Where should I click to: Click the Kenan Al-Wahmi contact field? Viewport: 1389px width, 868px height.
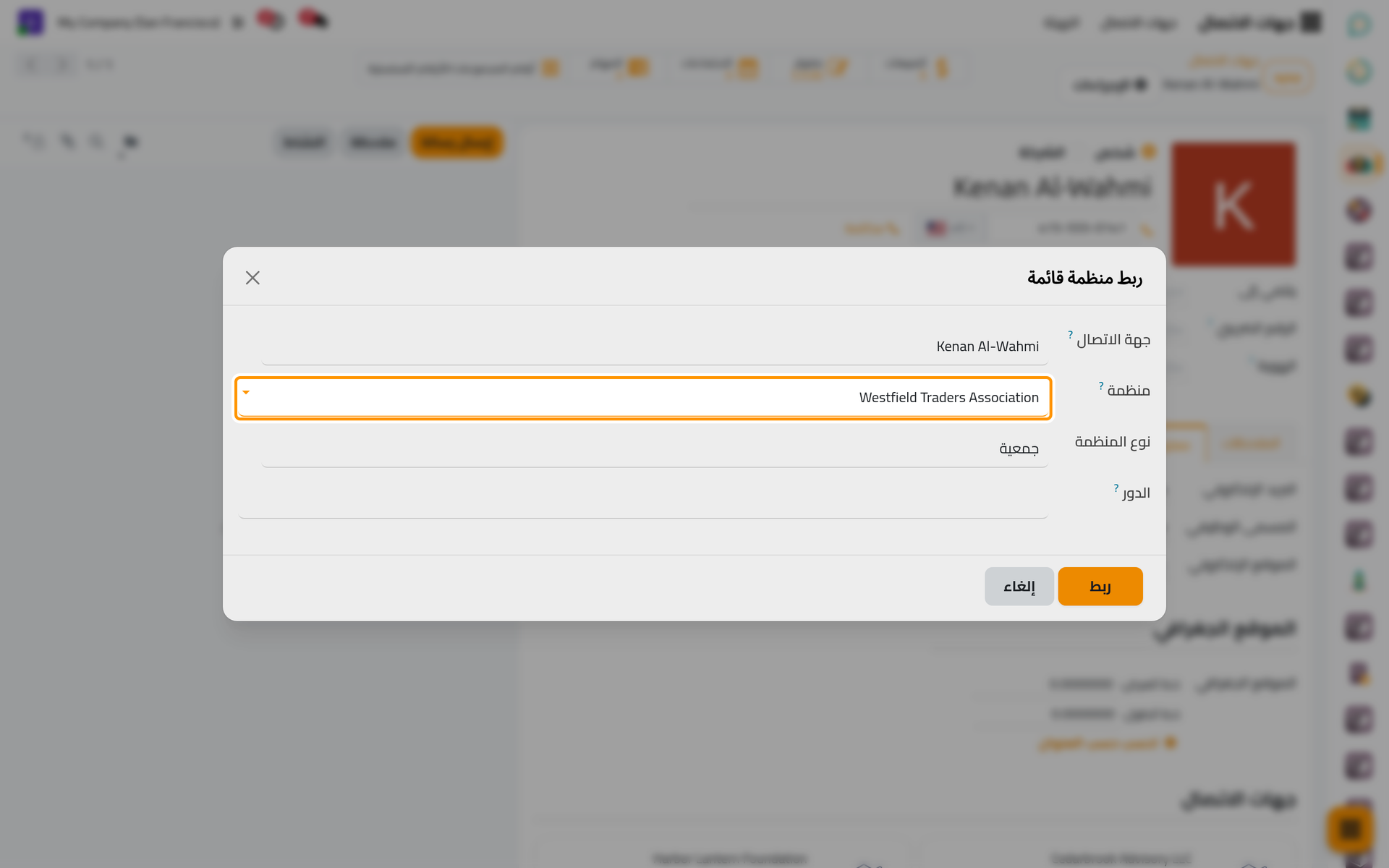click(654, 346)
